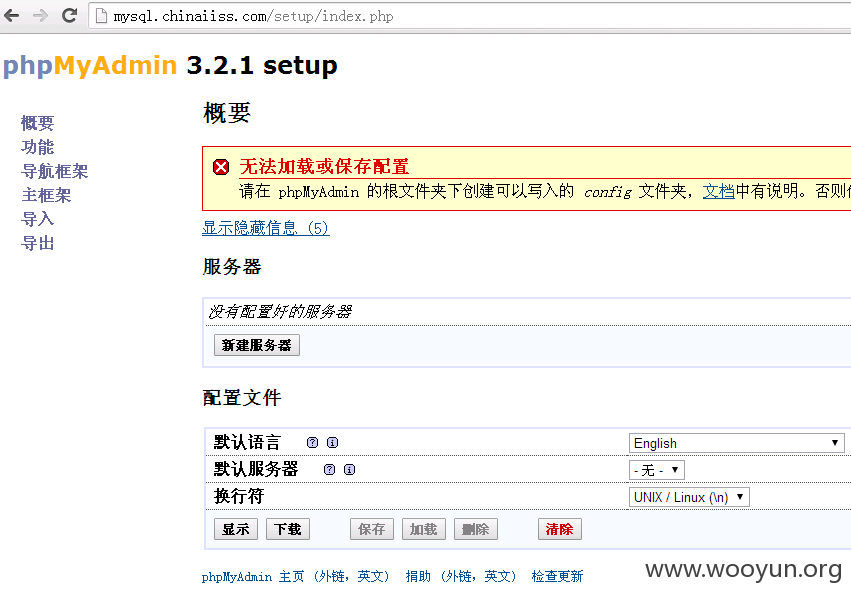Click the 服务器 section heading

pyautogui.click(x=232, y=267)
